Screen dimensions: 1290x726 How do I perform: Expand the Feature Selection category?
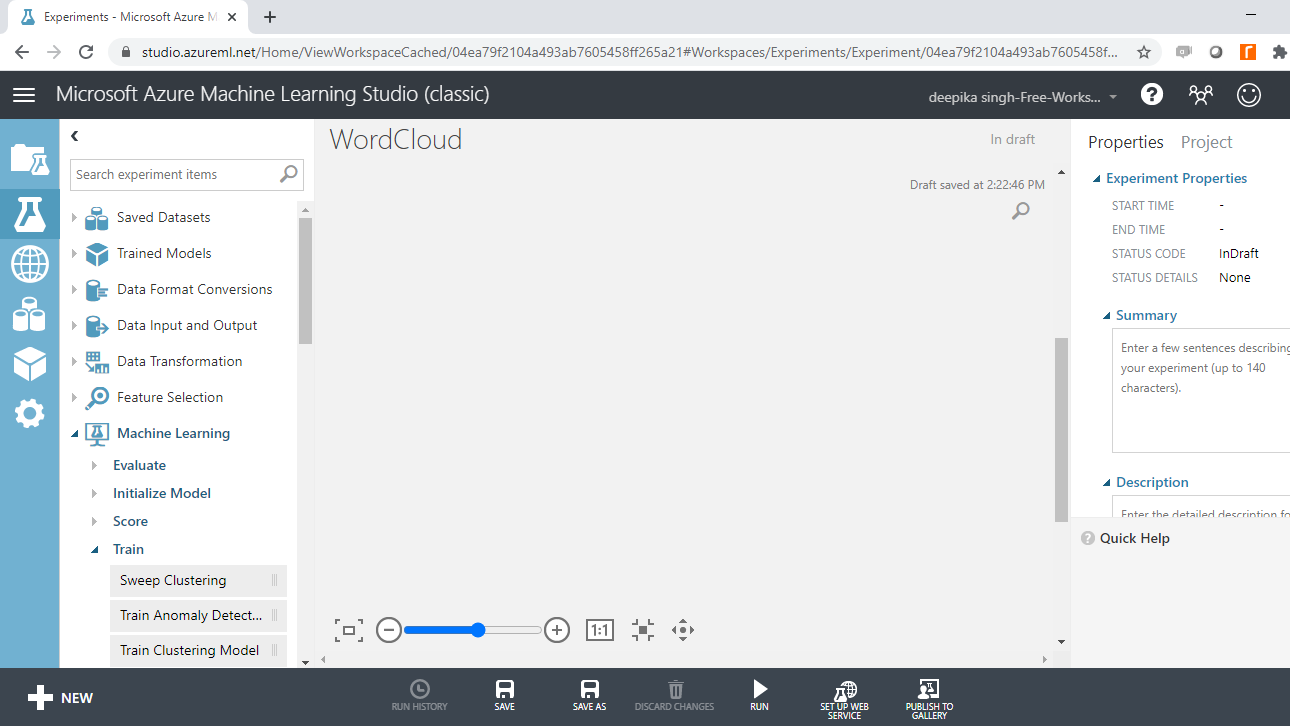74,397
